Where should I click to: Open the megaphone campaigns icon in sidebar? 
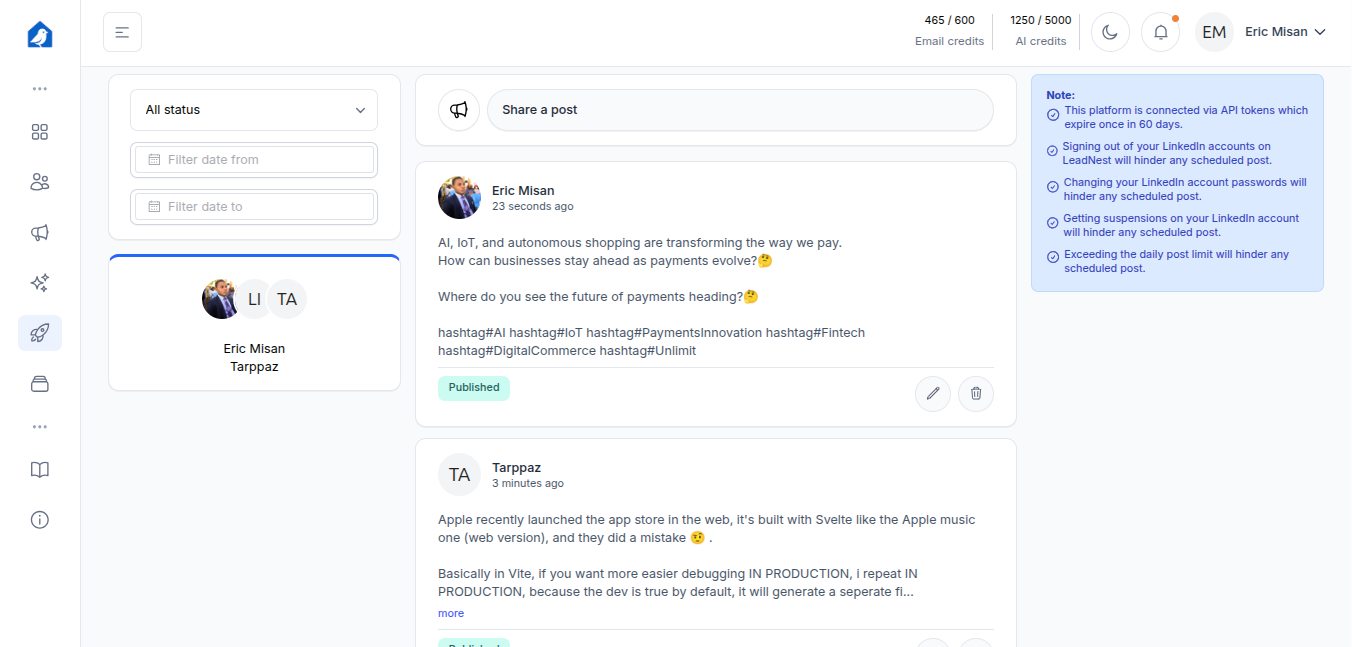pos(40,233)
